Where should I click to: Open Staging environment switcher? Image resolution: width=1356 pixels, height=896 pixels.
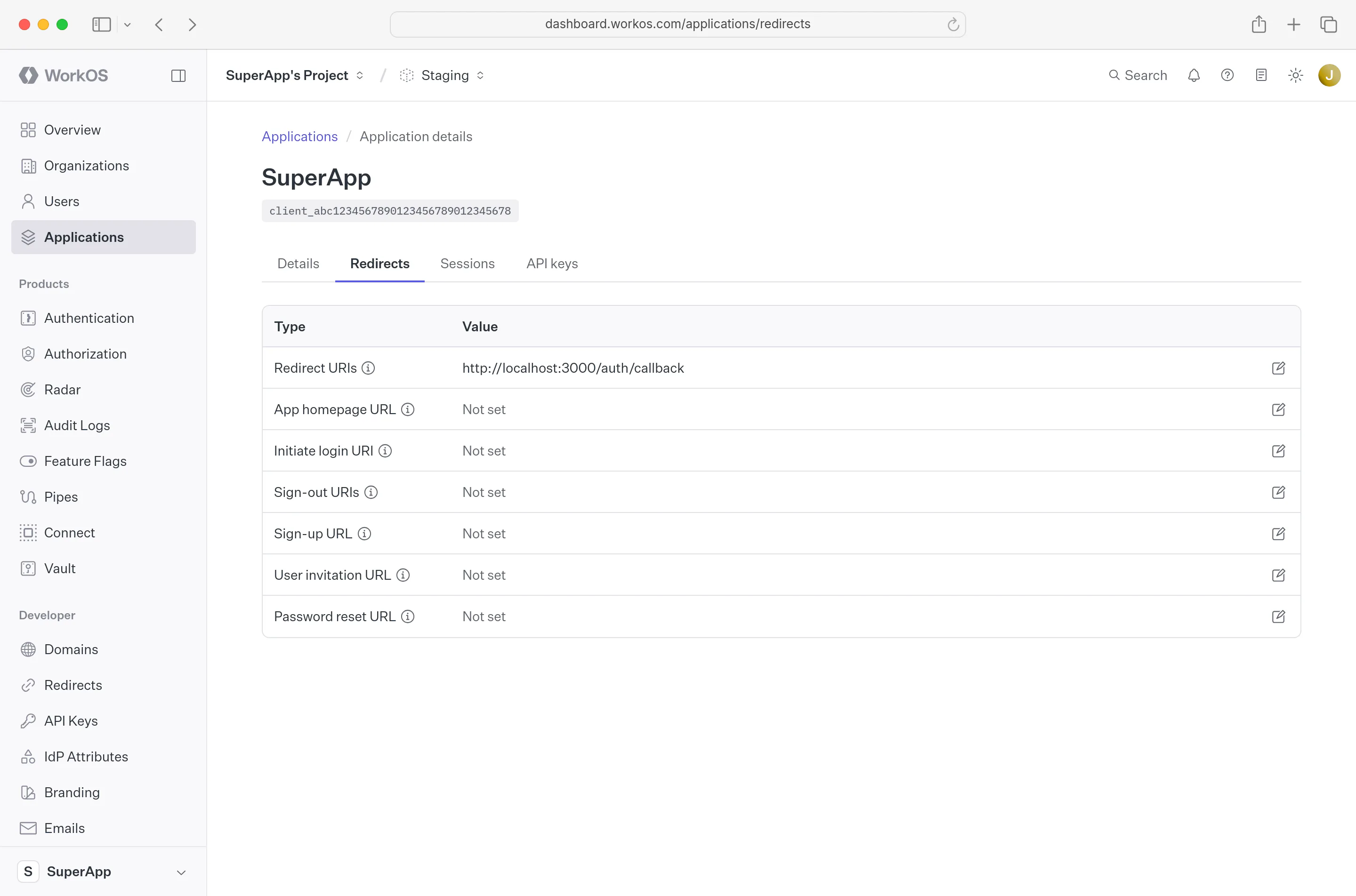443,75
